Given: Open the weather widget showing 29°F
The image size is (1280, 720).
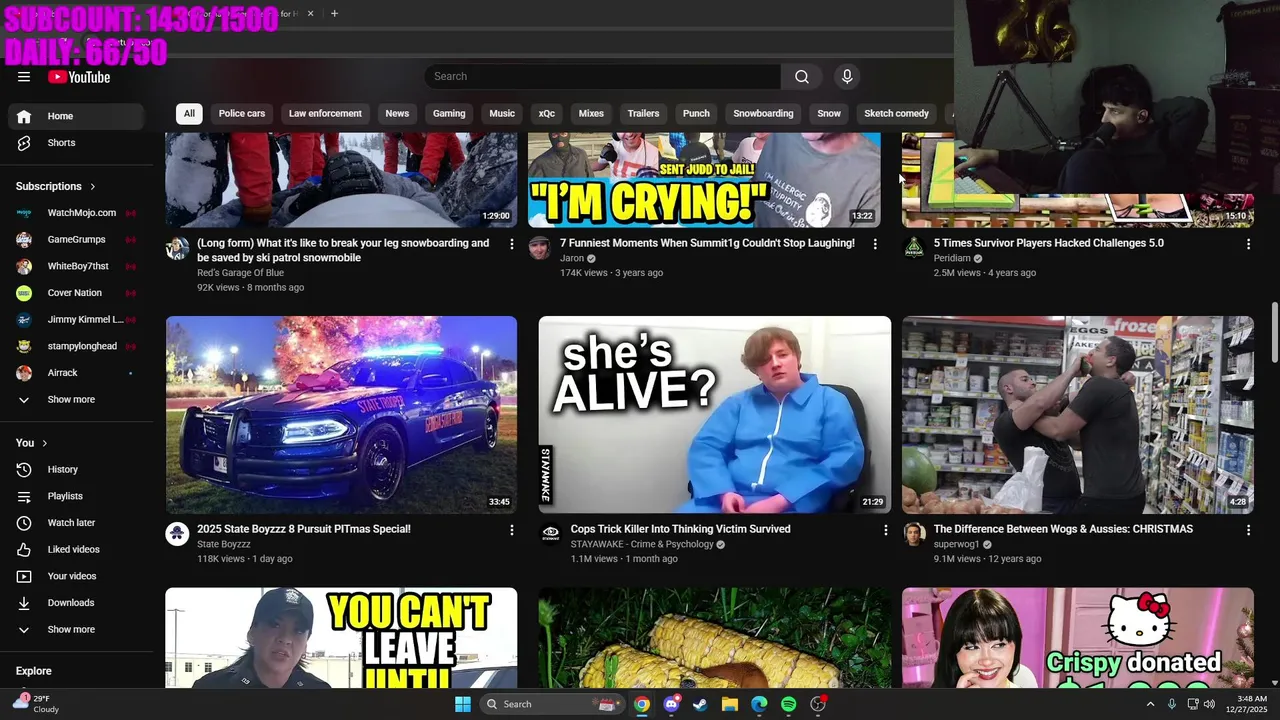Looking at the screenshot, I should (x=35, y=704).
